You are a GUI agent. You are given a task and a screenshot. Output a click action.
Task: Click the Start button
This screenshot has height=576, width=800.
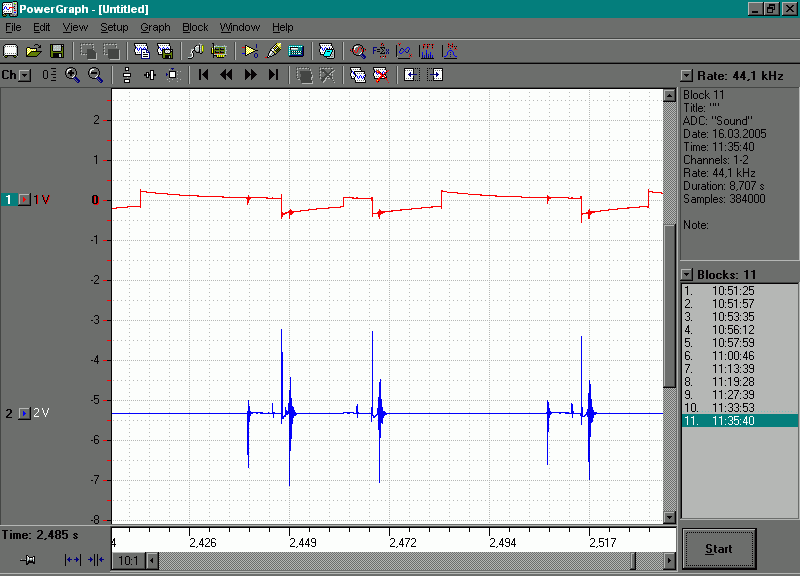(x=719, y=549)
